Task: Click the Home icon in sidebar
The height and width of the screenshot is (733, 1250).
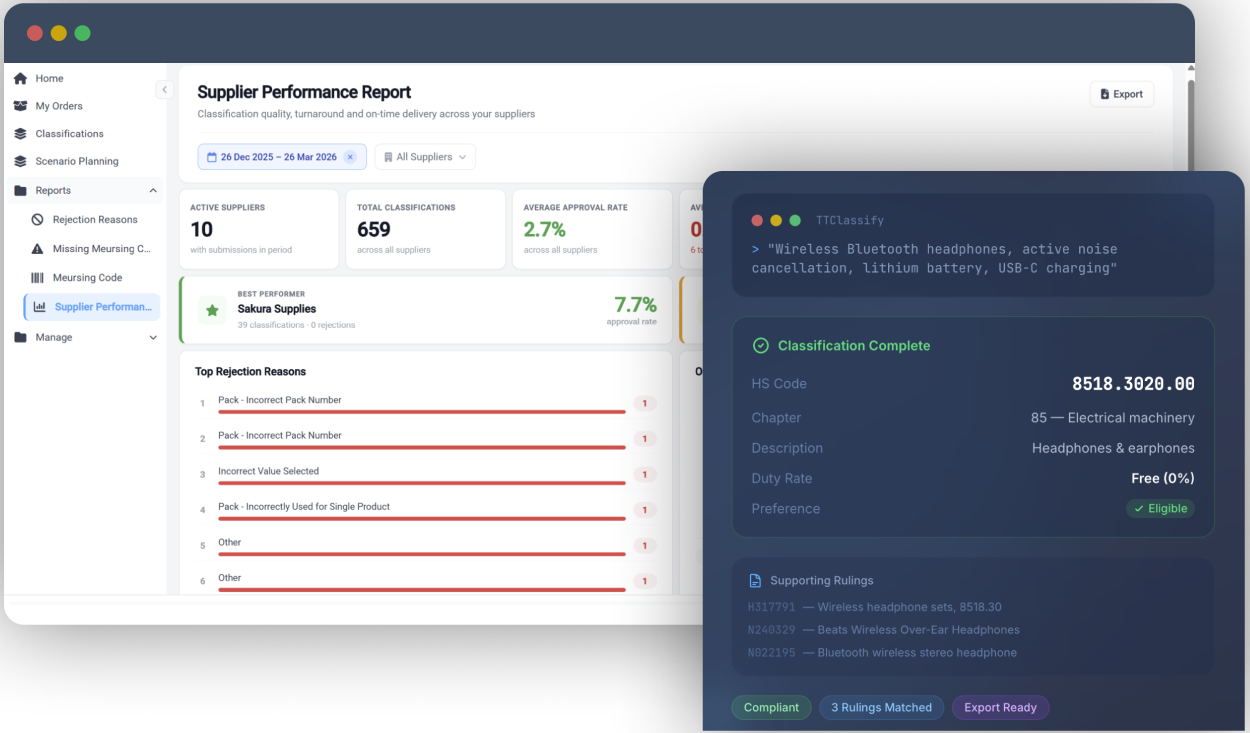Action: pyautogui.click(x=20, y=78)
